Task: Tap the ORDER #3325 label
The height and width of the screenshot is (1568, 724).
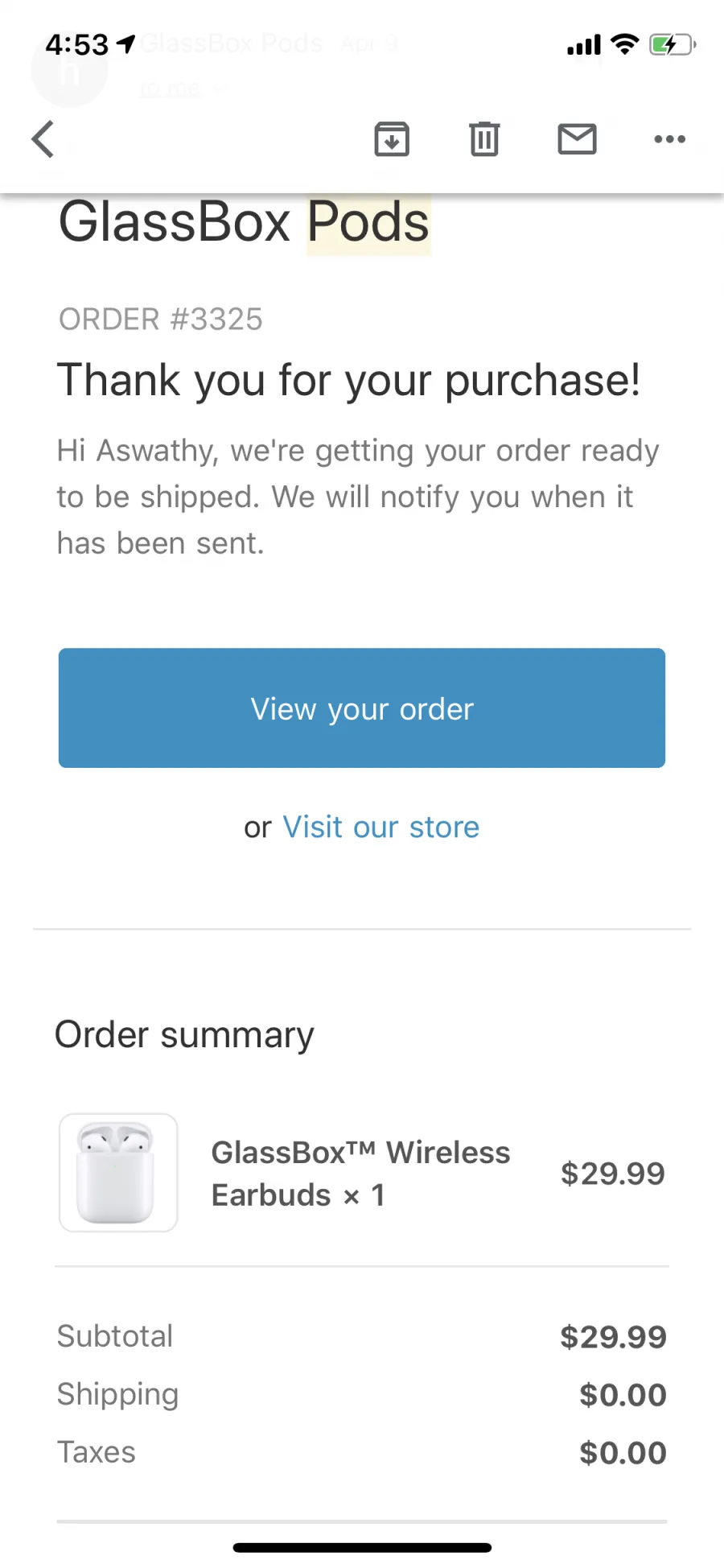Action: click(x=161, y=320)
